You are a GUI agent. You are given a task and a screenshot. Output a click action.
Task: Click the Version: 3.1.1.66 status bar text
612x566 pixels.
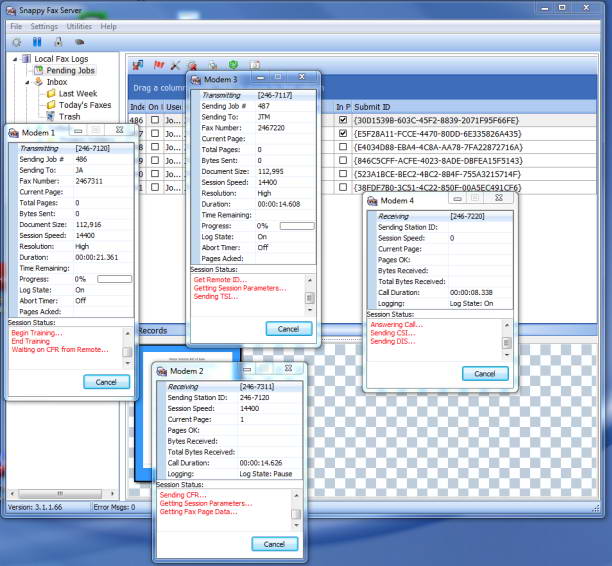click(35, 507)
